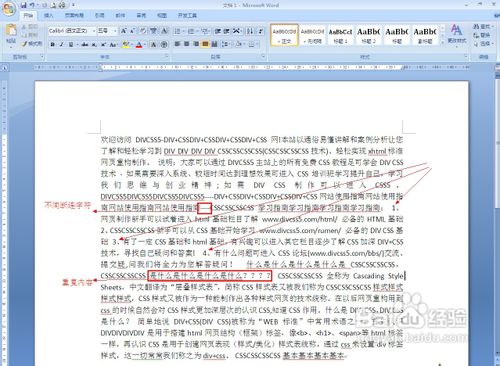The width and height of the screenshot is (500, 366).
Task: Apply the 标题 1 style
Action: [340, 35]
